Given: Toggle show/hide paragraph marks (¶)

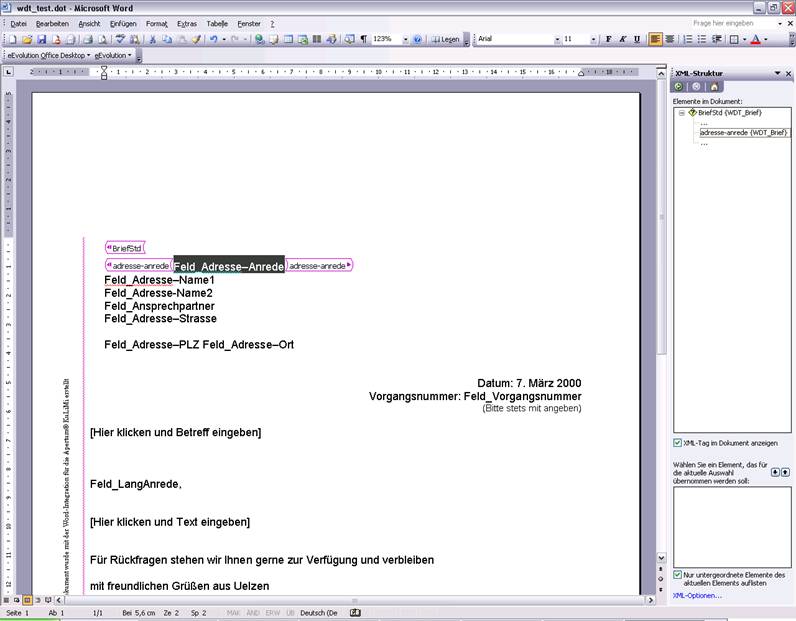Looking at the screenshot, I should click(x=363, y=39).
